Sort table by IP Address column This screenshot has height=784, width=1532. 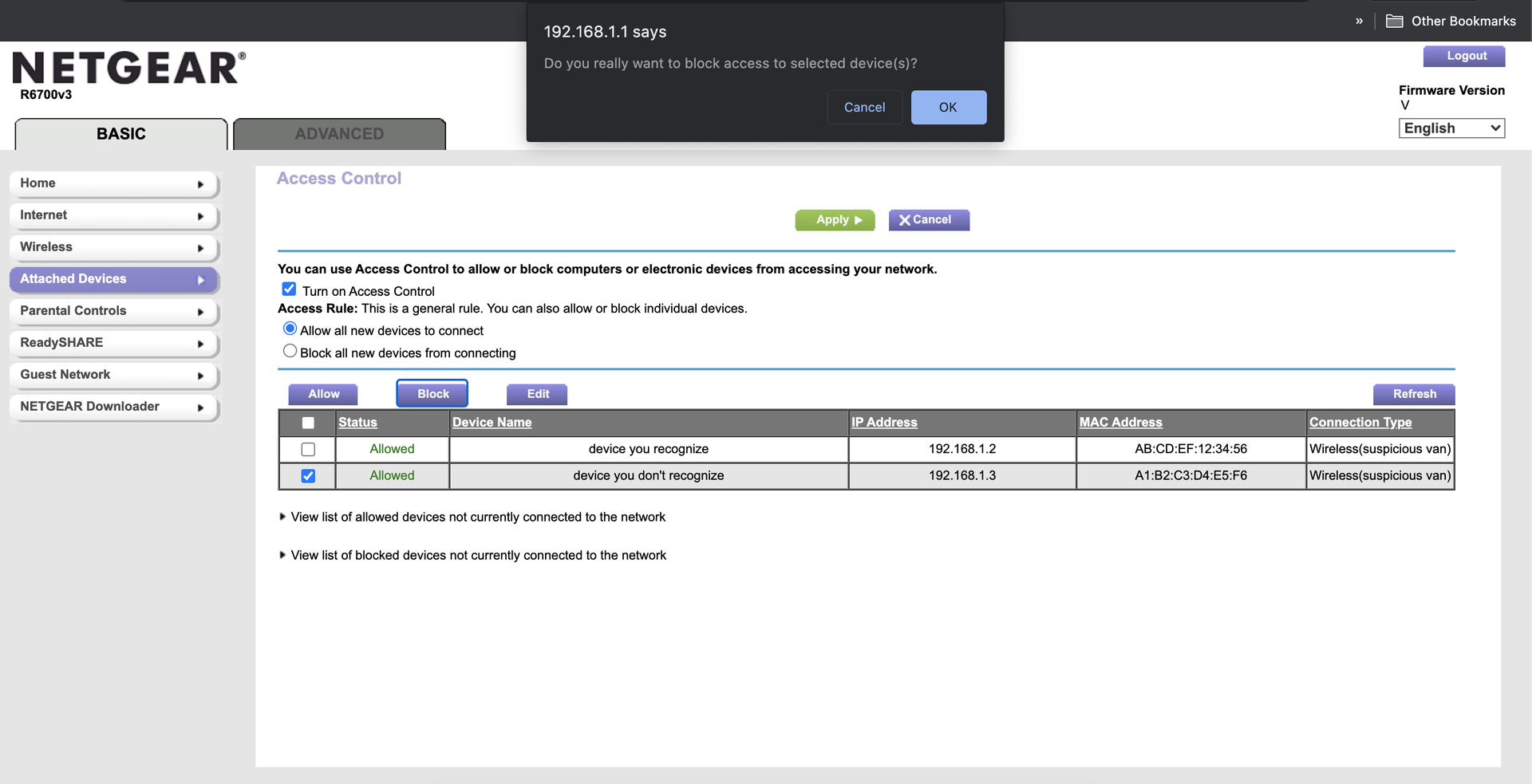click(x=884, y=423)
